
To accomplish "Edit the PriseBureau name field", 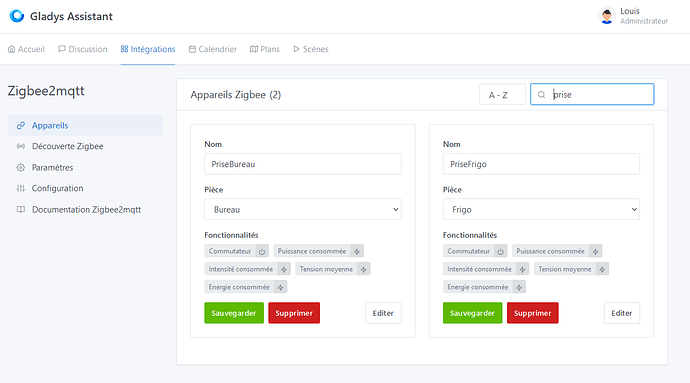I will click(303, 164).
